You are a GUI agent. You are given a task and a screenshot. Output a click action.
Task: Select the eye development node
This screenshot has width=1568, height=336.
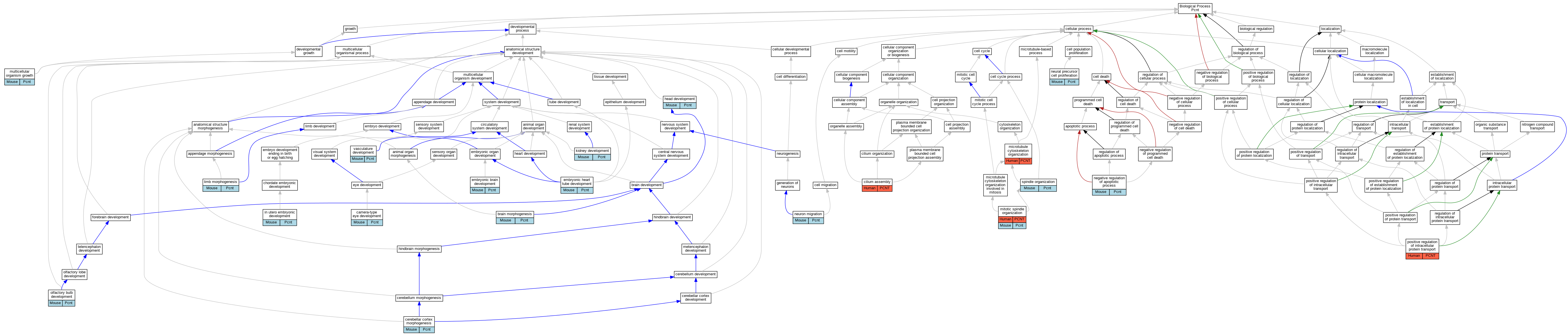point(367,185)
